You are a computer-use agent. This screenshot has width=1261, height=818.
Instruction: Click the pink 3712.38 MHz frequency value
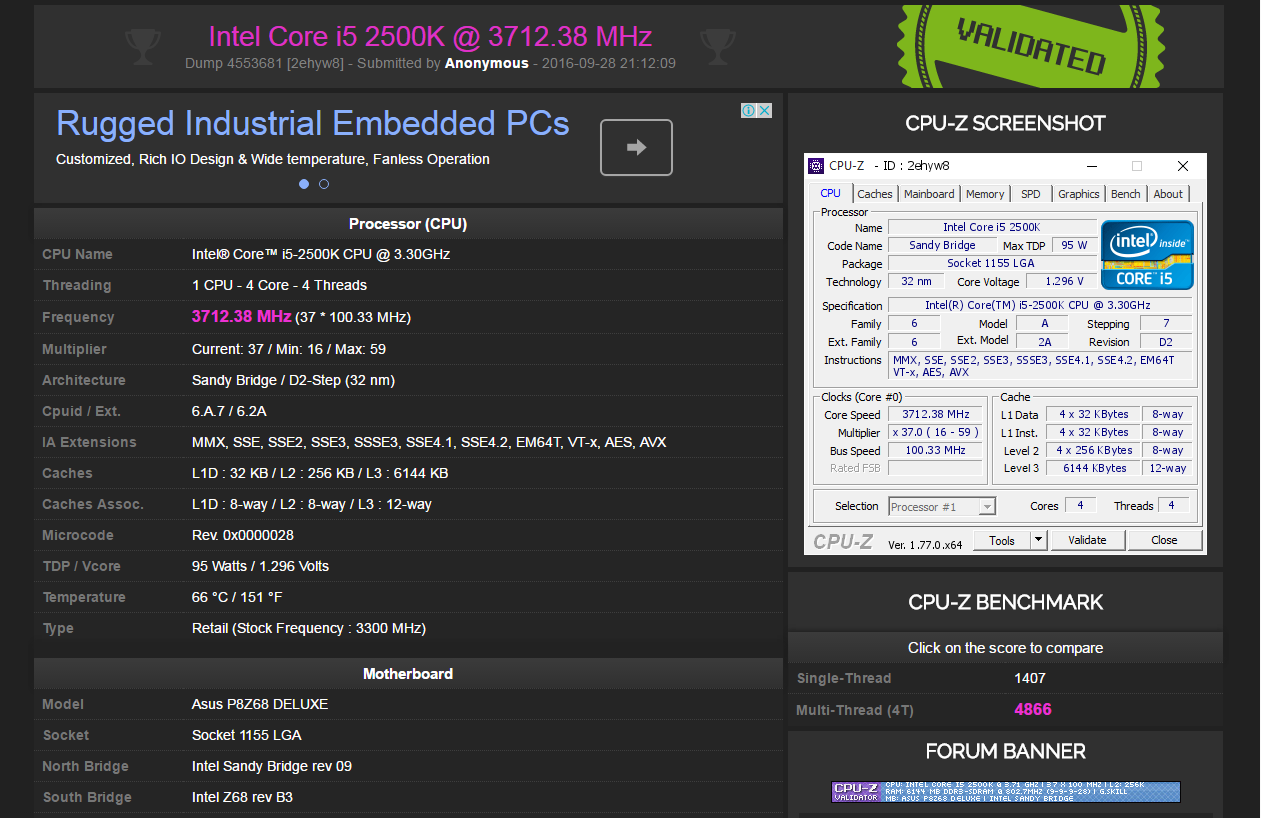tap(241, 316)
